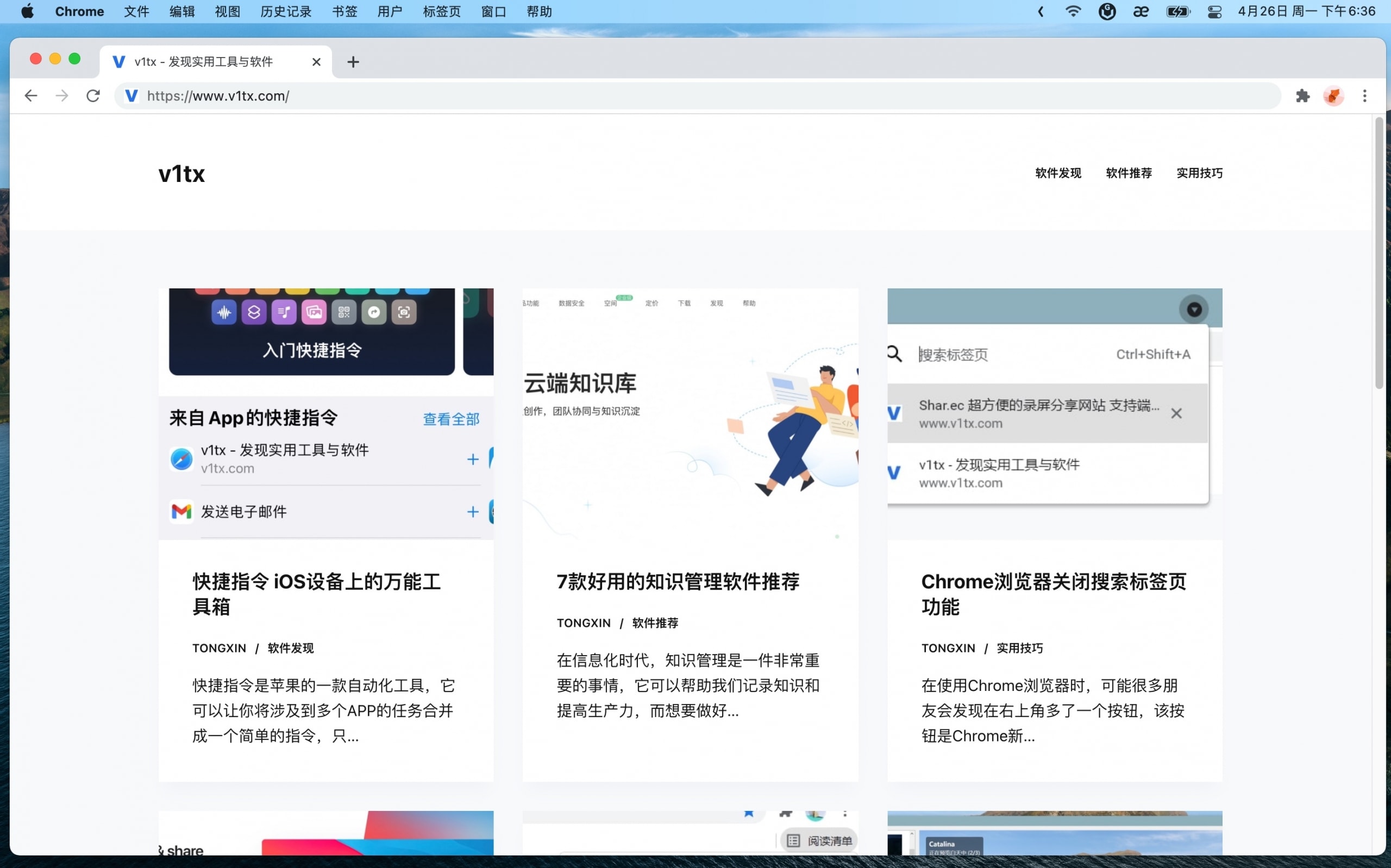The width and height of the screenshot is (1391, 868).
Task: Click TONGXIN author under 知识管理 article
Action: pos(584,623)
